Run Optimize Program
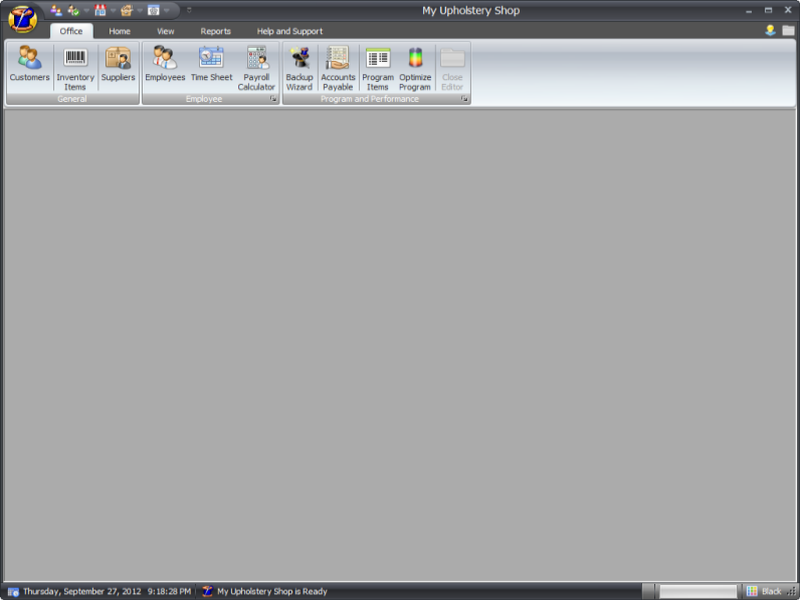The width and height of the screenshot is (800, 600). (415, 68)
